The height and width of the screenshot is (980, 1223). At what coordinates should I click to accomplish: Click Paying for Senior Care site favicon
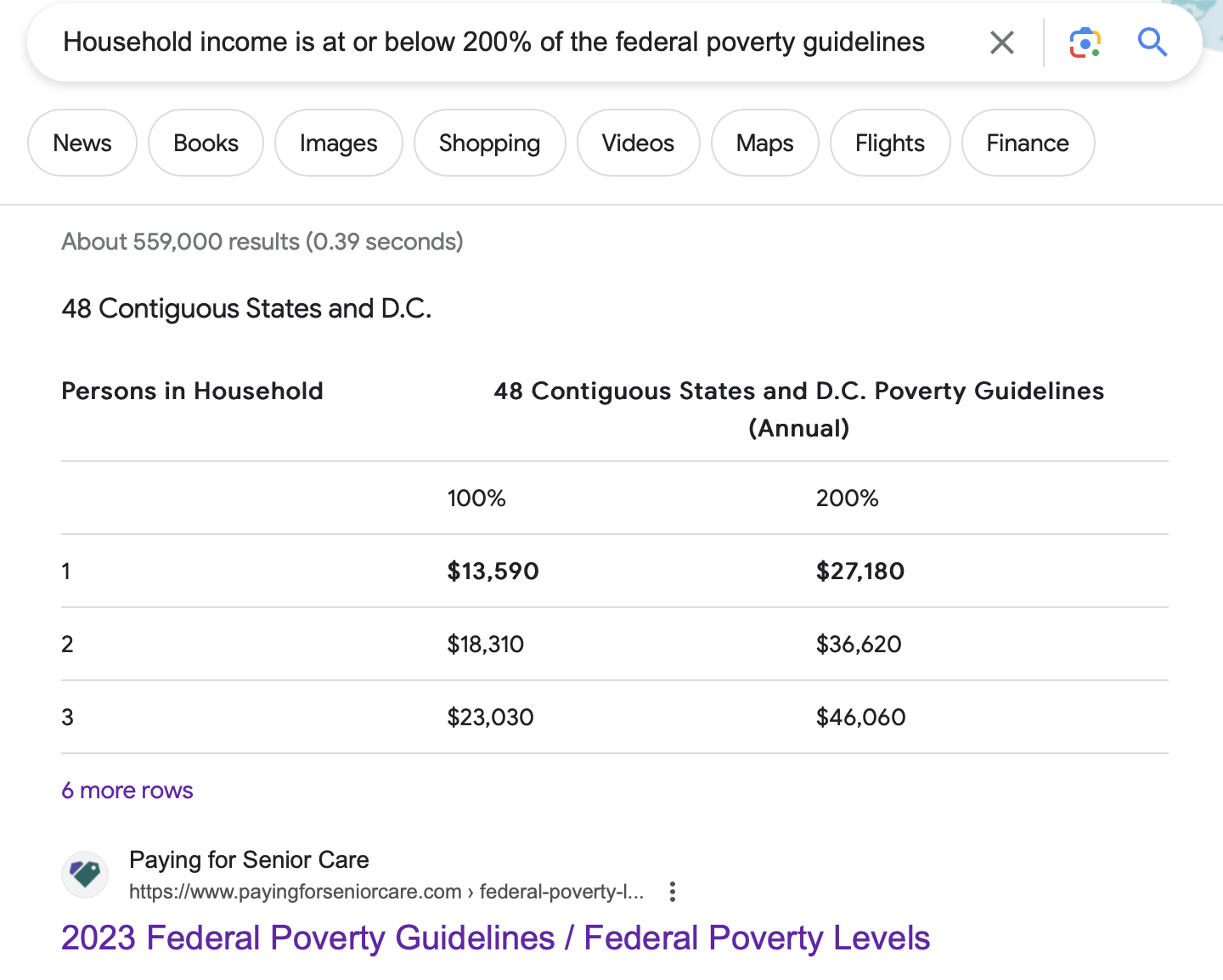click(85, 875)
